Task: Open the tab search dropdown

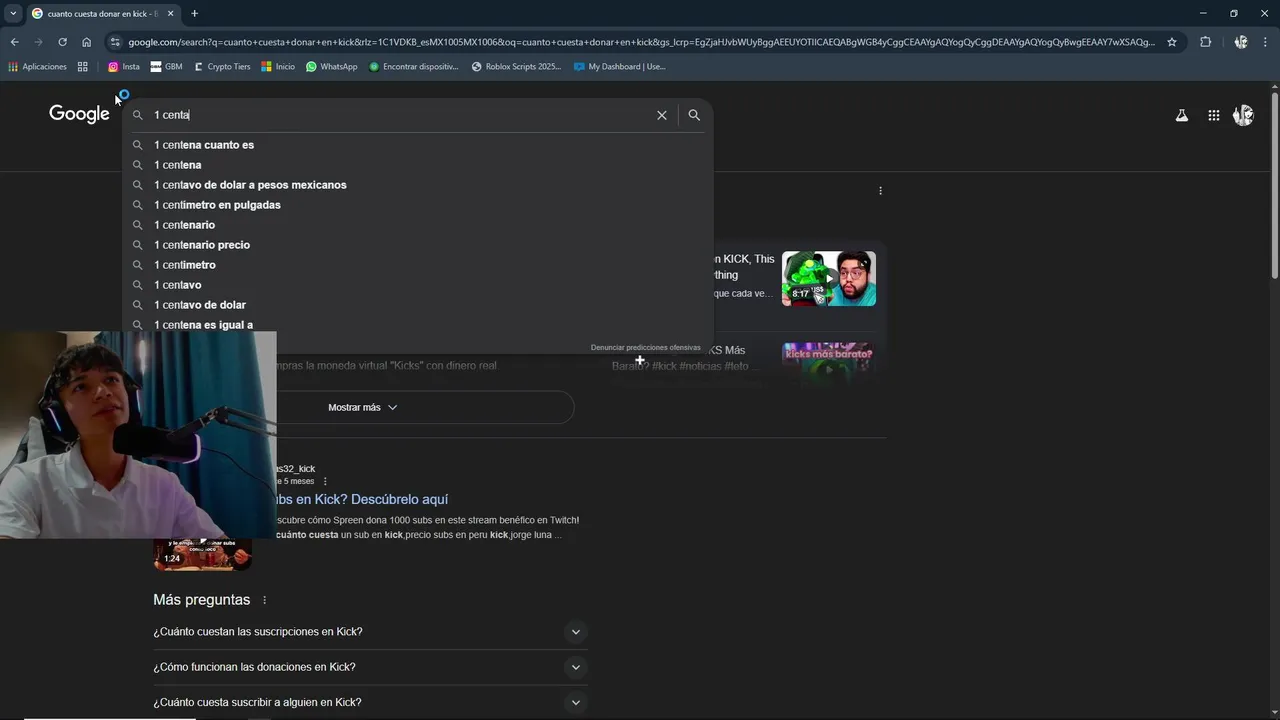Action: click(x=13, y=13)
